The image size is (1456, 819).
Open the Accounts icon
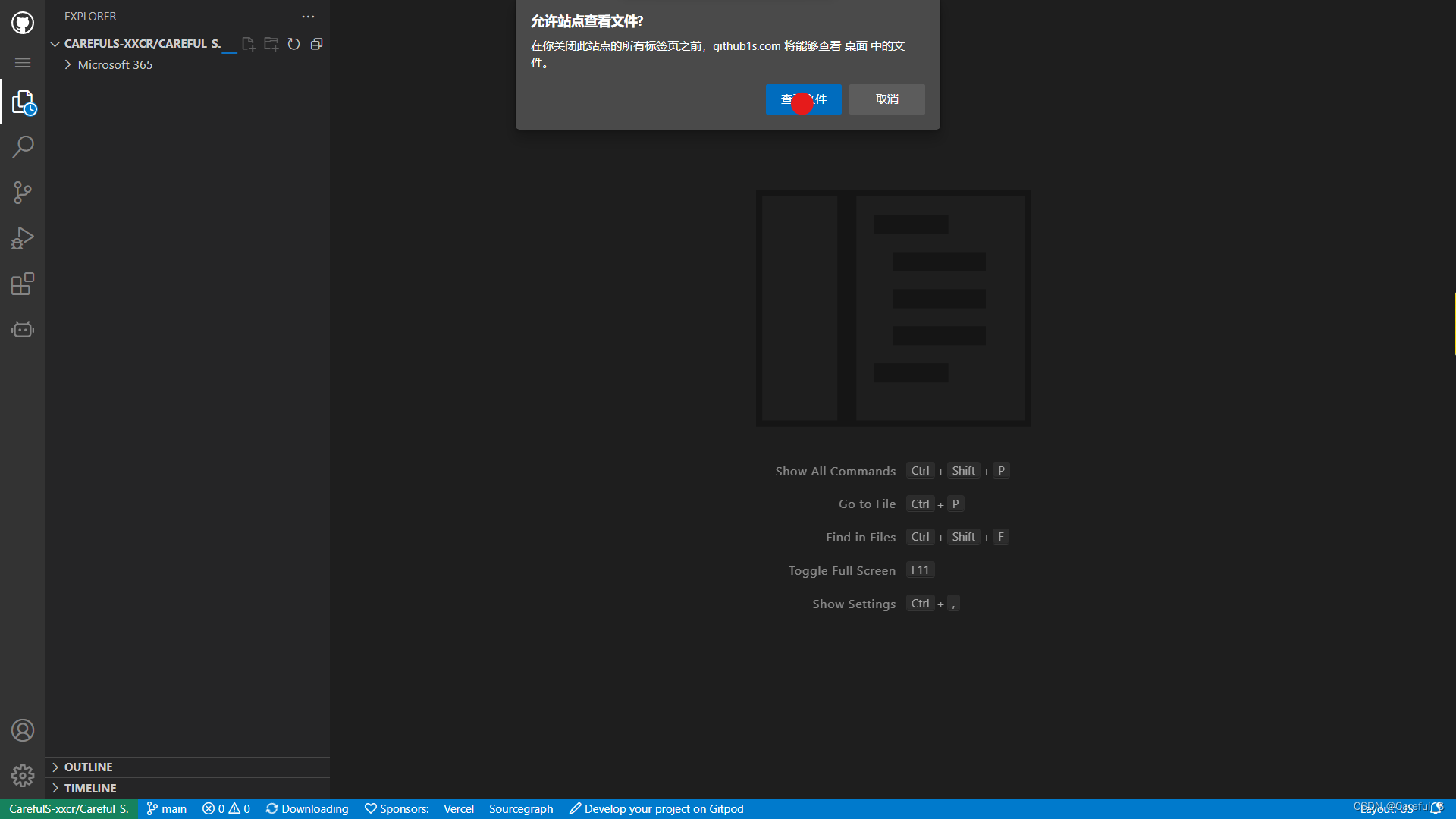coord(23,730)
